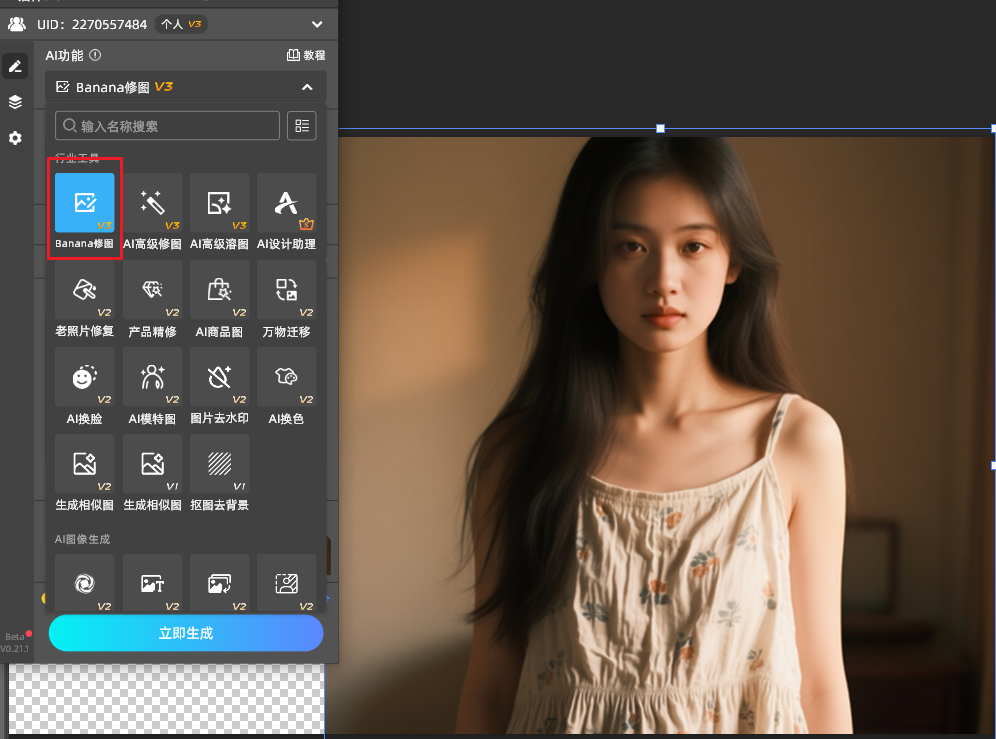Launch the AI设计助理 tool

[286, 204]
